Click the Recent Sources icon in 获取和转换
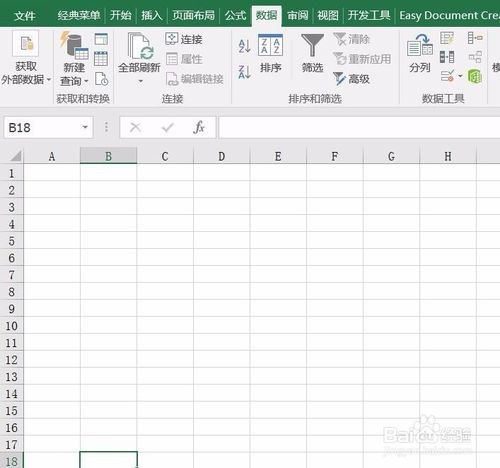The width and height of the screenshot is (500, 468). (101, 79)
